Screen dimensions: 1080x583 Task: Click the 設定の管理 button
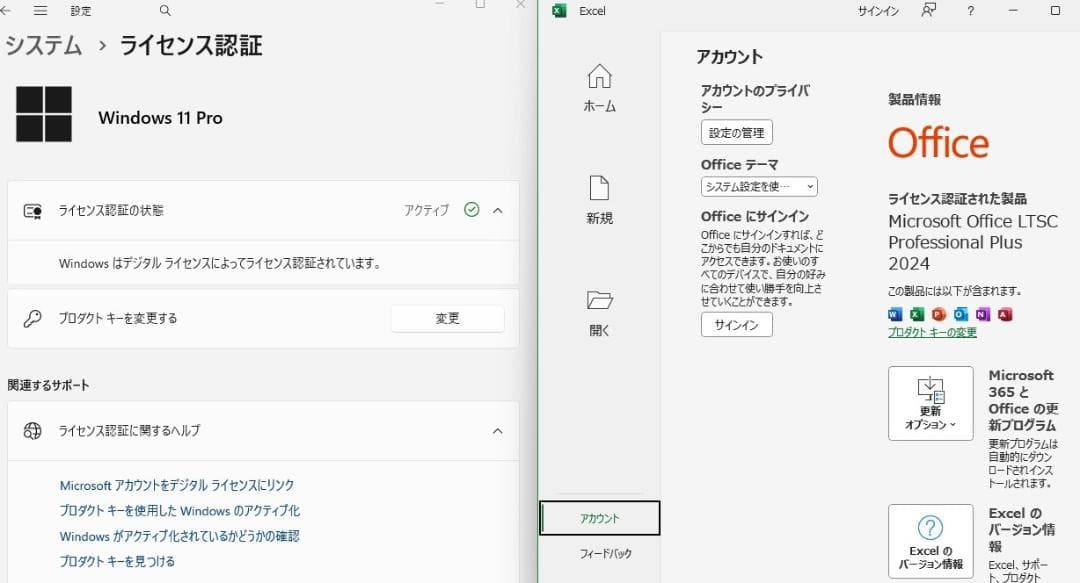pos(737,132)
